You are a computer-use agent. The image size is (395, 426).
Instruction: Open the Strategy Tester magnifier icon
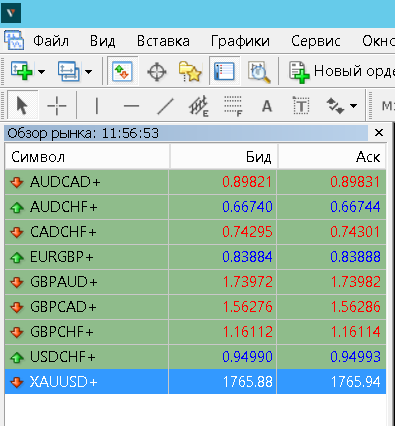click(259, 71)
